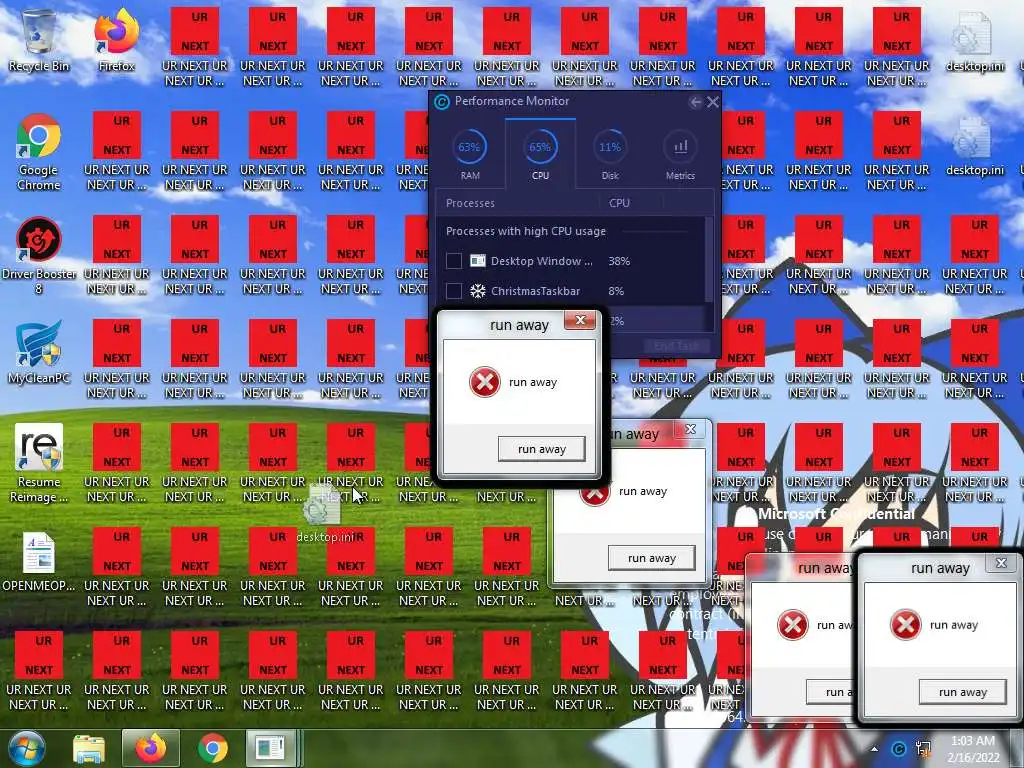Screen dimensions: 1024x768
Task: Open the Driver Booster 8 desktop shortcut
Action: point(39,255)
